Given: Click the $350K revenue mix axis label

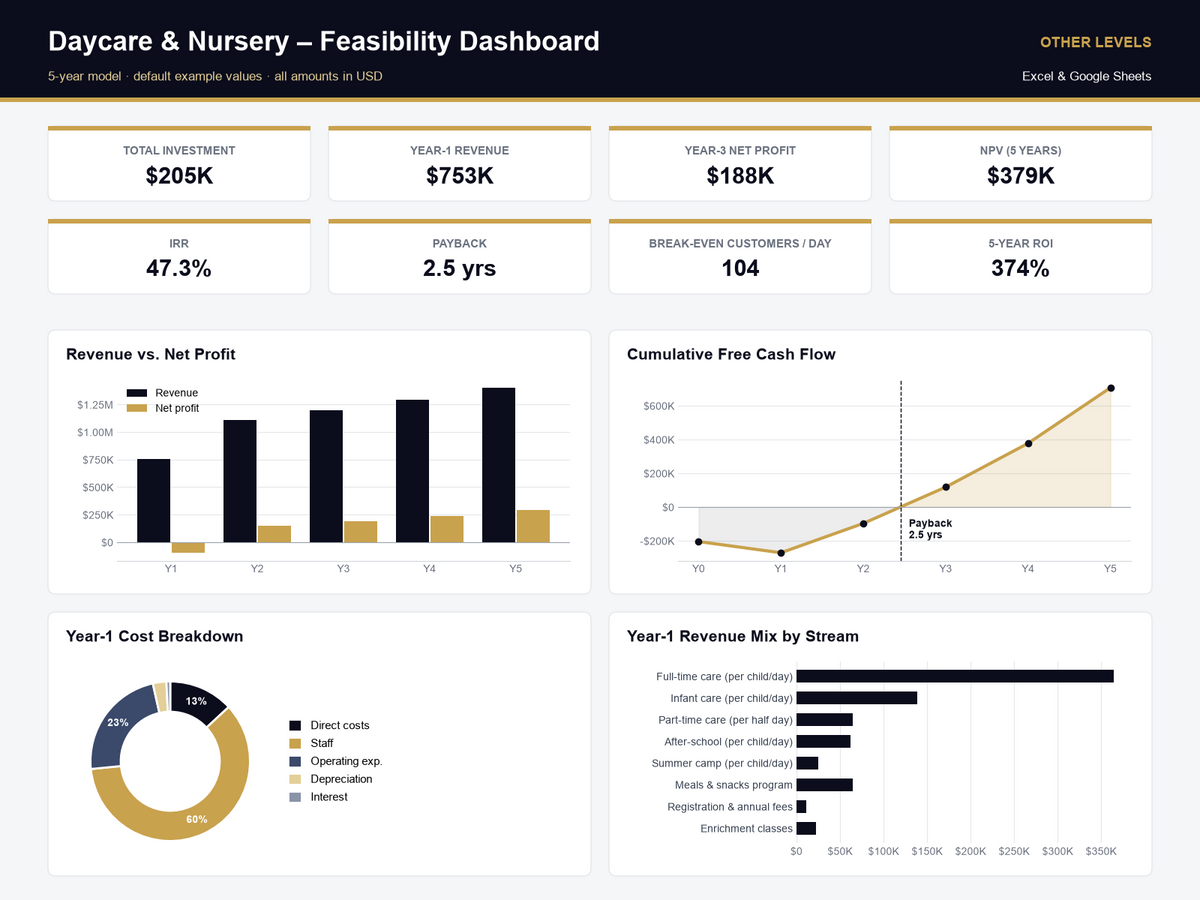Looking at the screenshot, I should (x=1101, y=851).
